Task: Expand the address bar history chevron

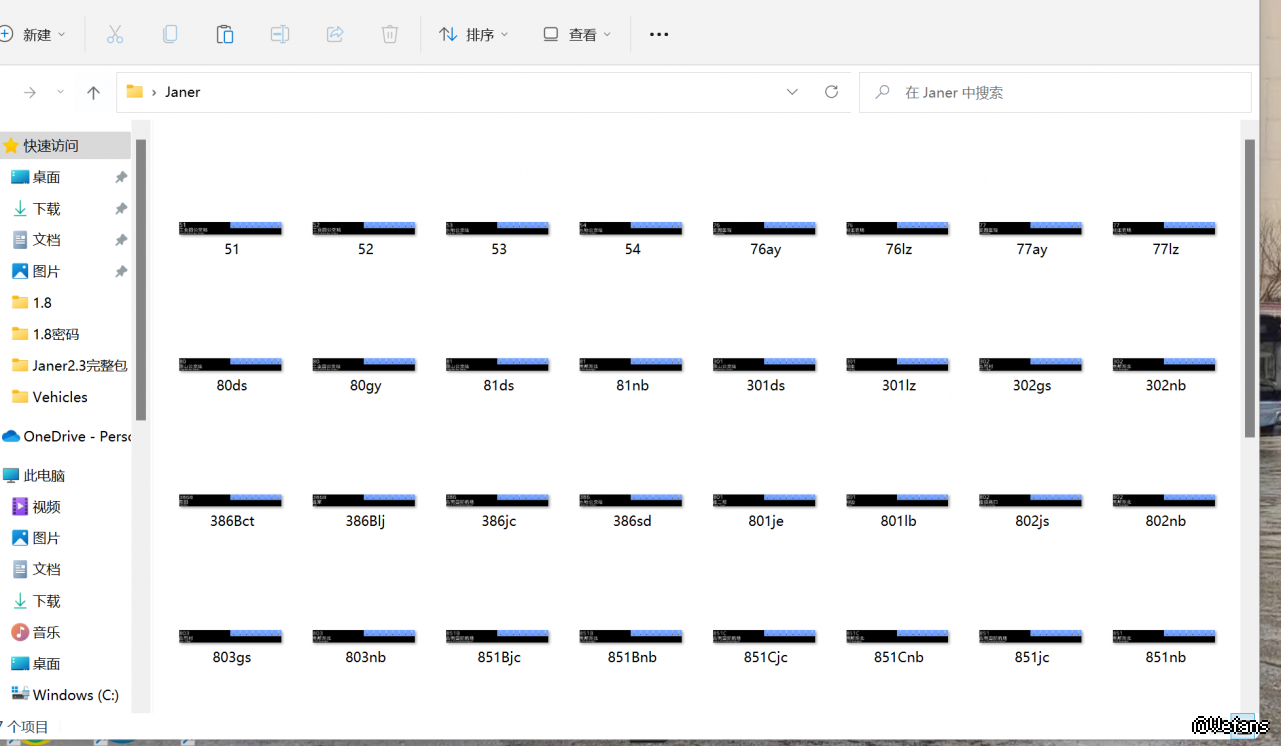Action: pyautogui.click(x=792, y=92)
